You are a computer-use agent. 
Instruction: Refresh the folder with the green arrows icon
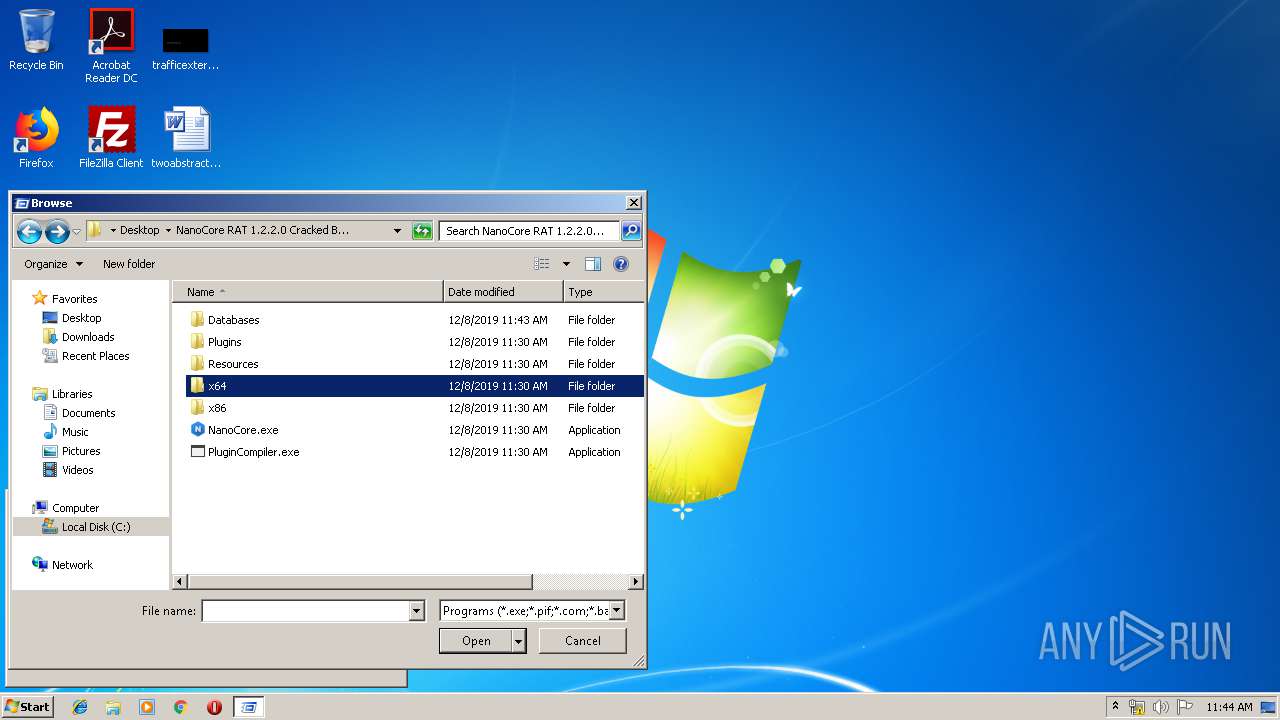(x=421, y=231)
